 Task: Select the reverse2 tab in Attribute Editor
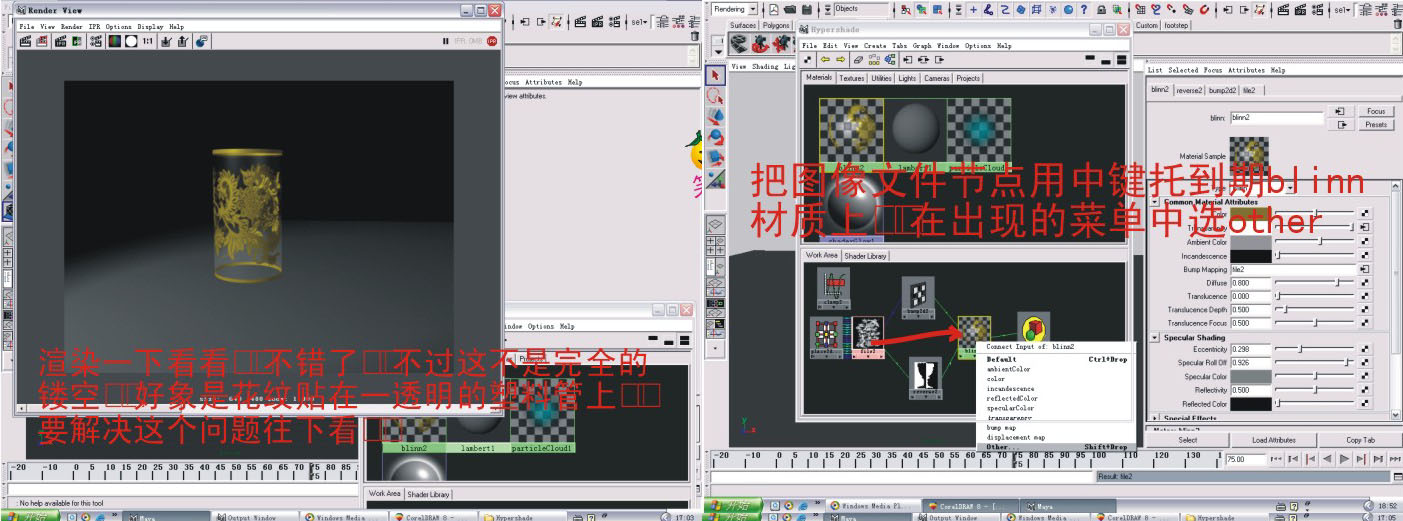[1189, 90]
